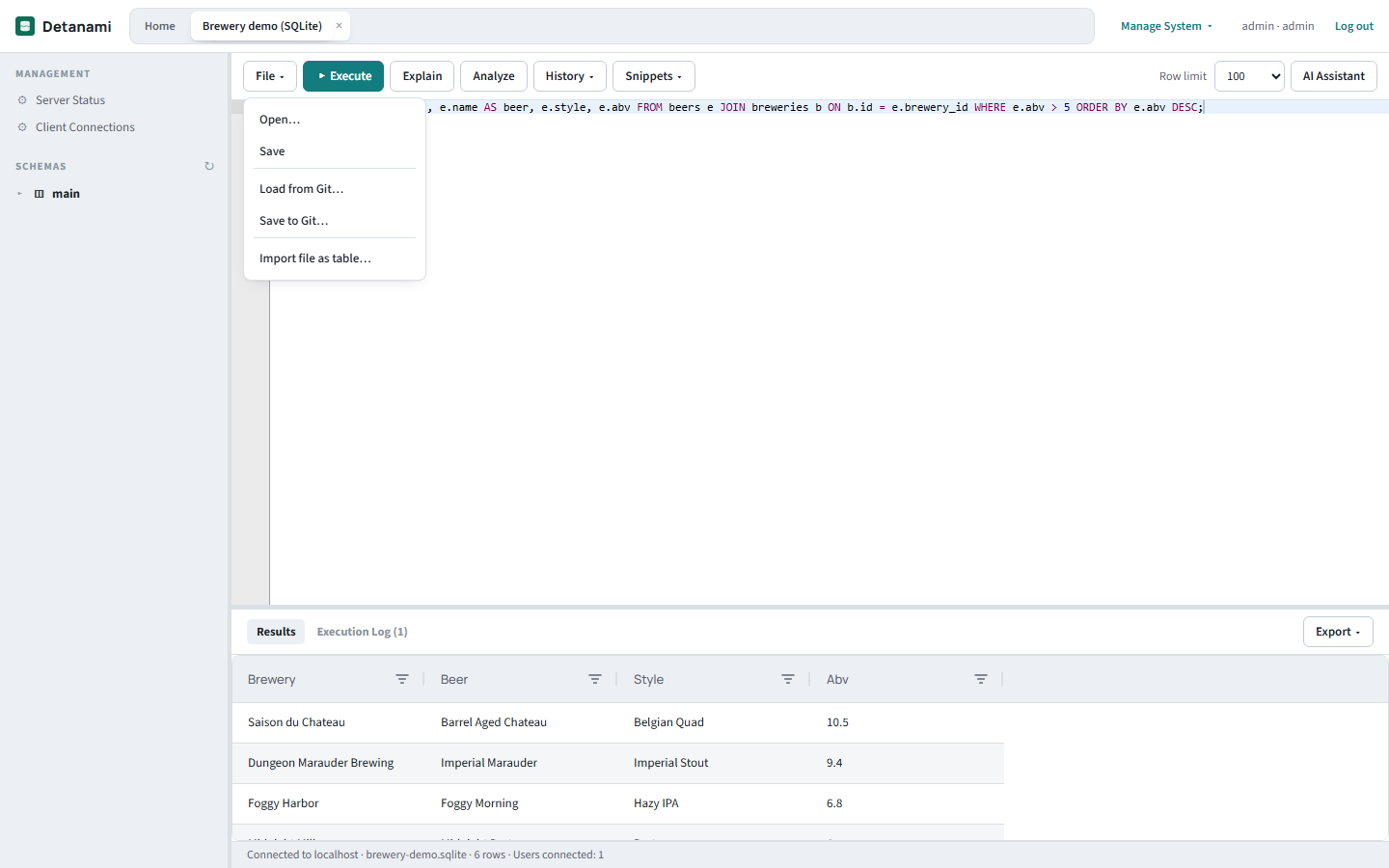Open the Manage System menu

coord(1166,26)
